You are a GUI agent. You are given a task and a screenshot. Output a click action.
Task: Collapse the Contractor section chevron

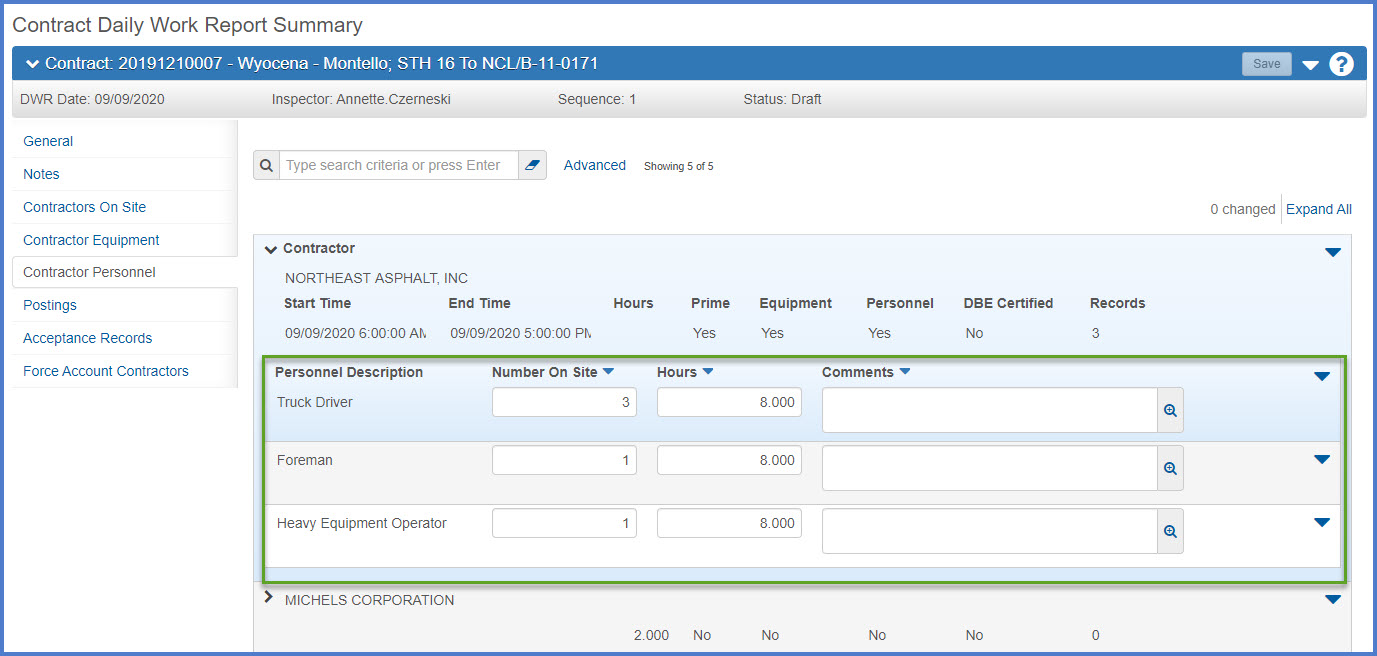(x=270, y=249)
